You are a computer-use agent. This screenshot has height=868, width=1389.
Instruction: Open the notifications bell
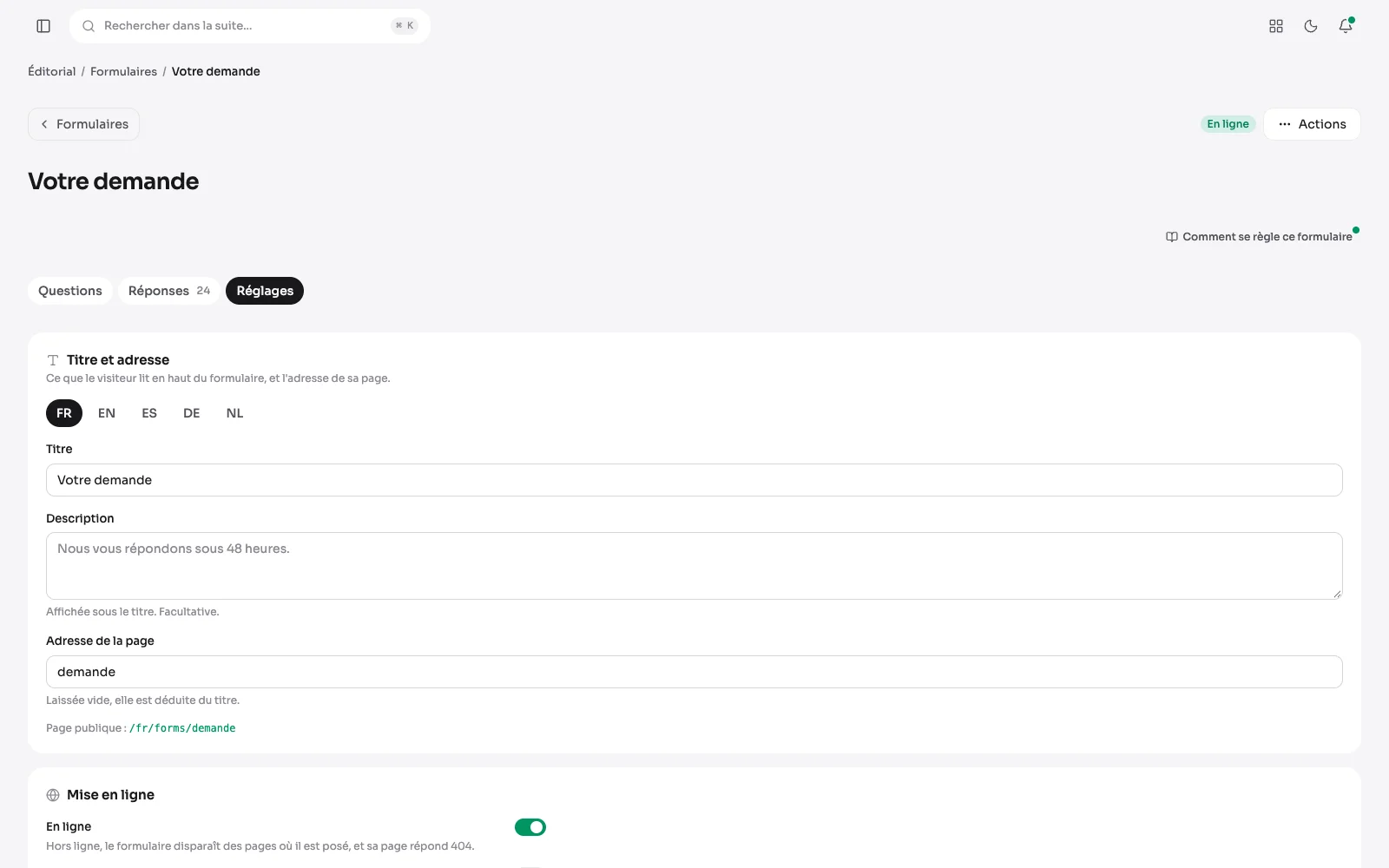1346,26
